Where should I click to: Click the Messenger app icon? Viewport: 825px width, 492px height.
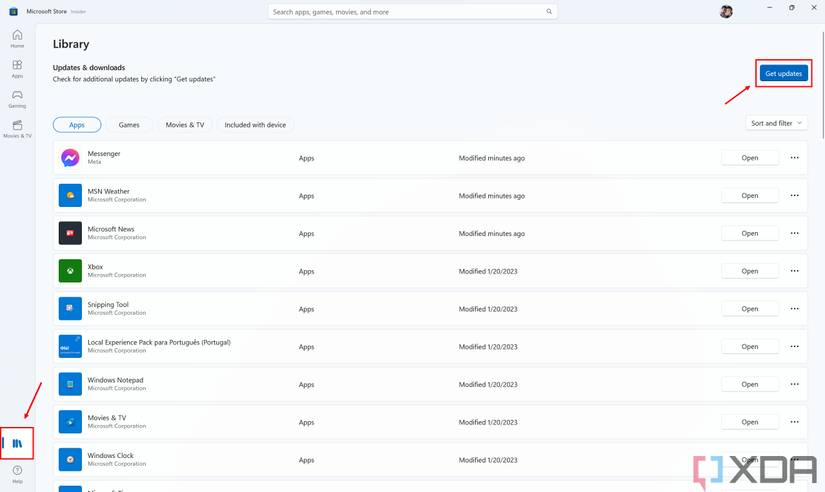click(70, 158)
